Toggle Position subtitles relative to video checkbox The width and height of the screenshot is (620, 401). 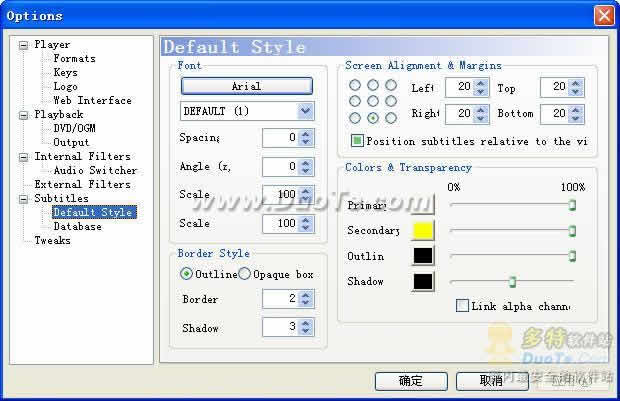(x=357, y=140)
